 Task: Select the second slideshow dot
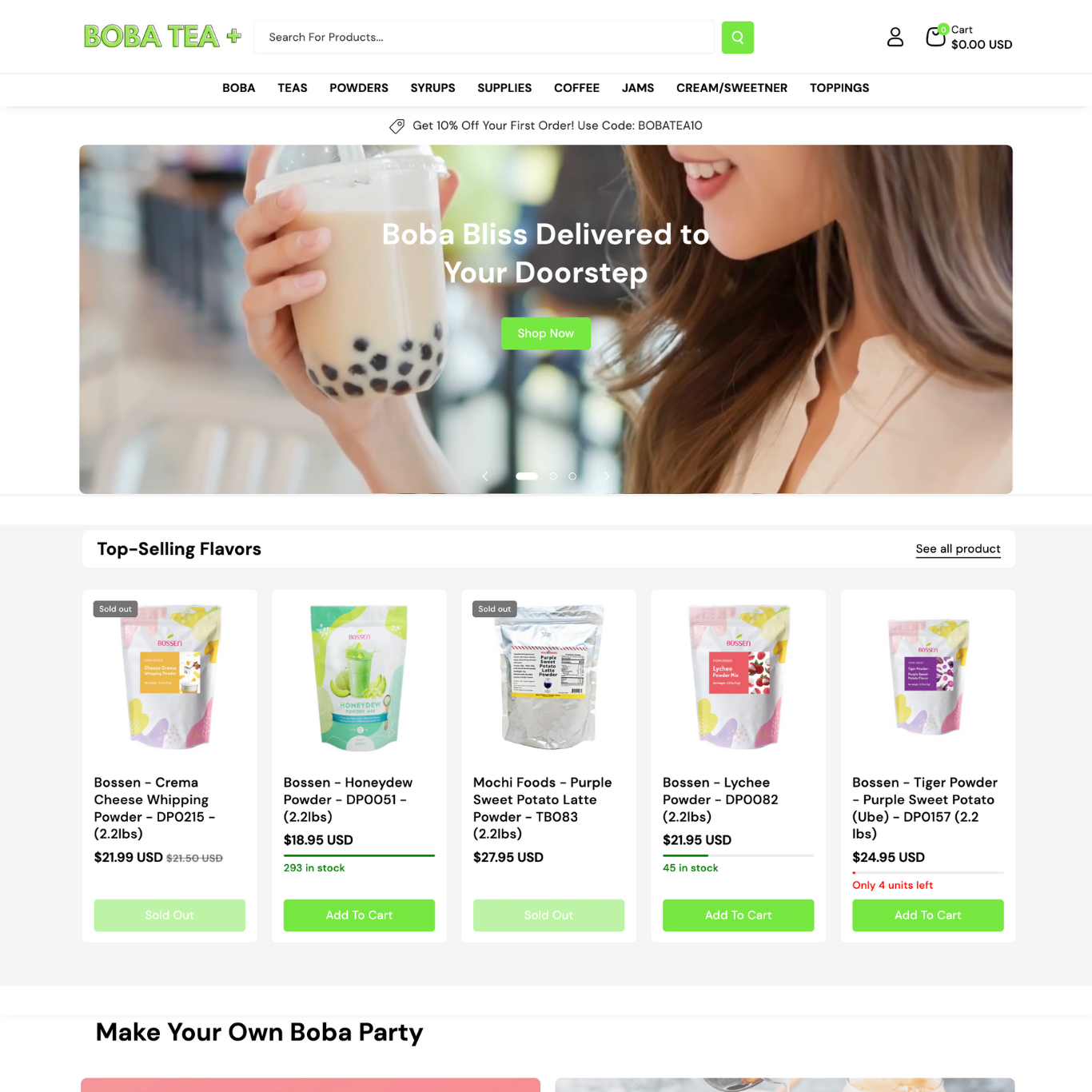(x=553, y=476)
